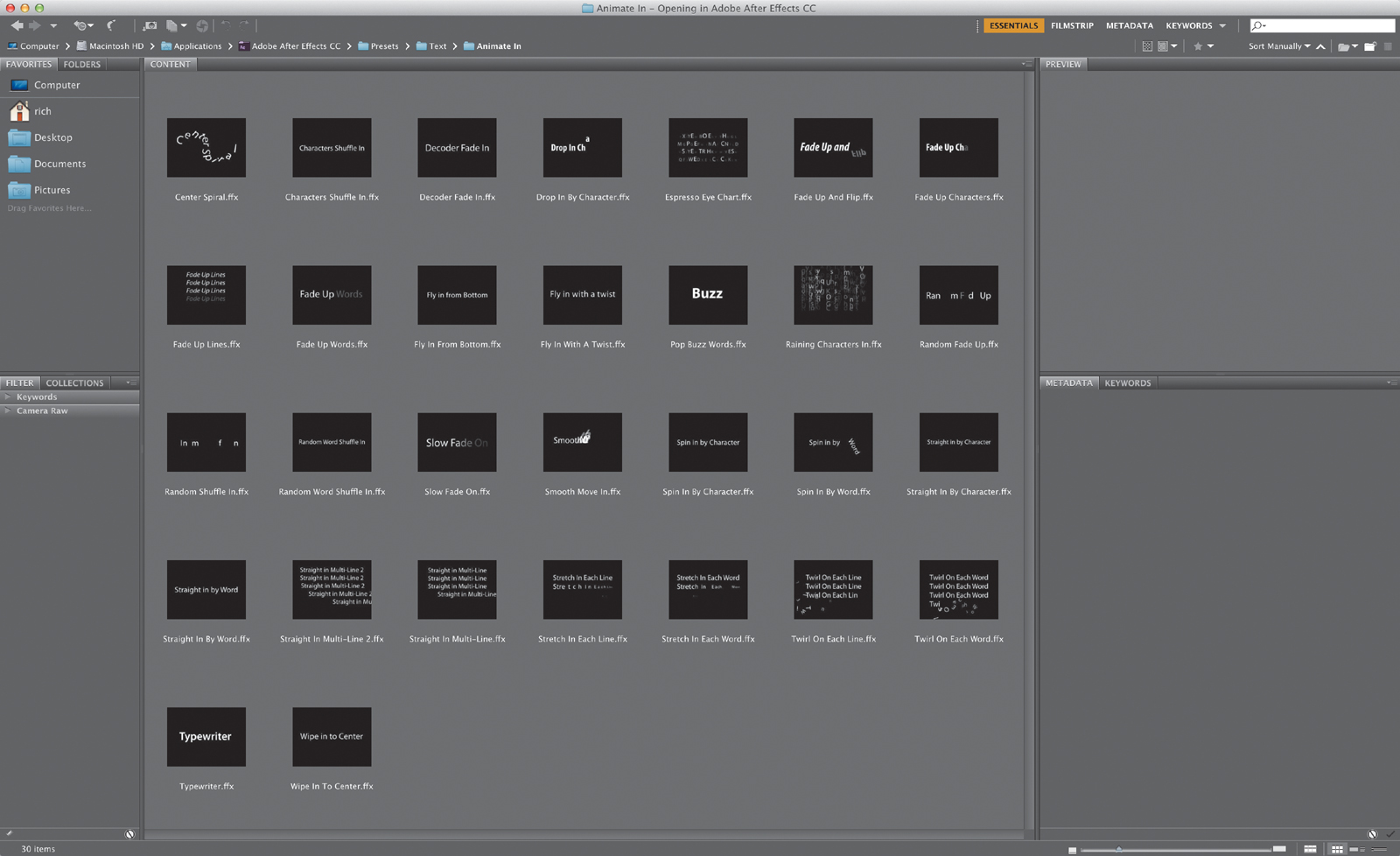Click Presets in the path bar
1400x856 pixels.
point(378,46)
